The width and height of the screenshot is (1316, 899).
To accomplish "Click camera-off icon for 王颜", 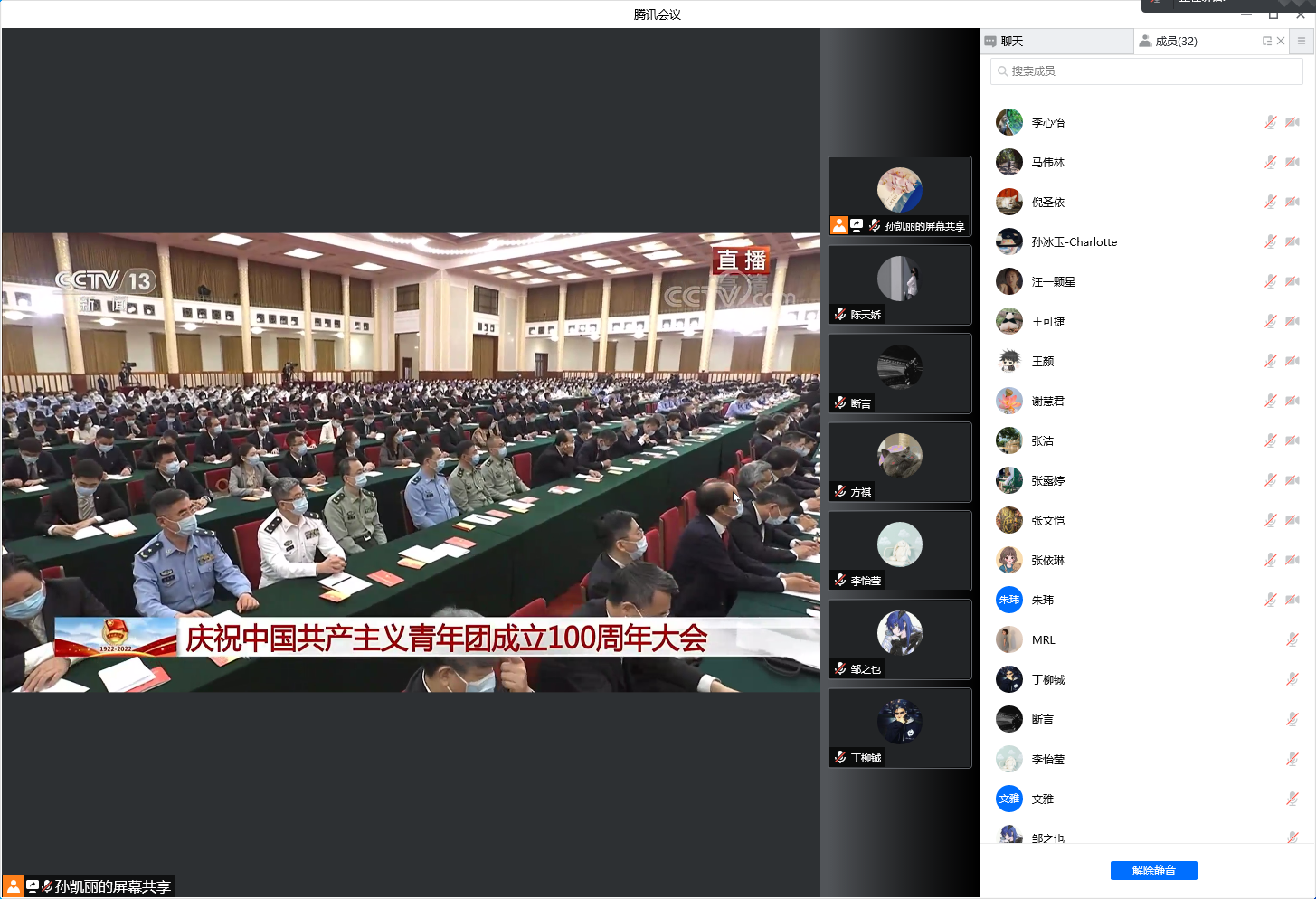I will 1292,361.
